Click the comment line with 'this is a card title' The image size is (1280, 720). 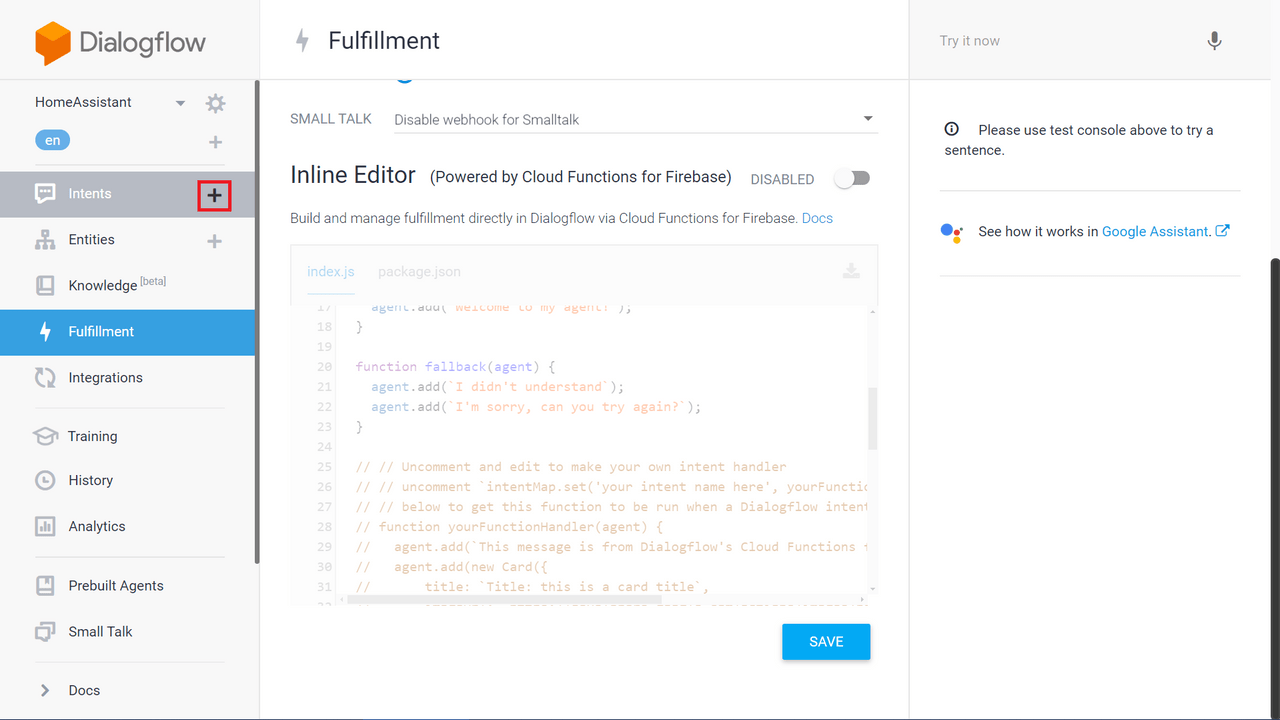coord(532,587)
